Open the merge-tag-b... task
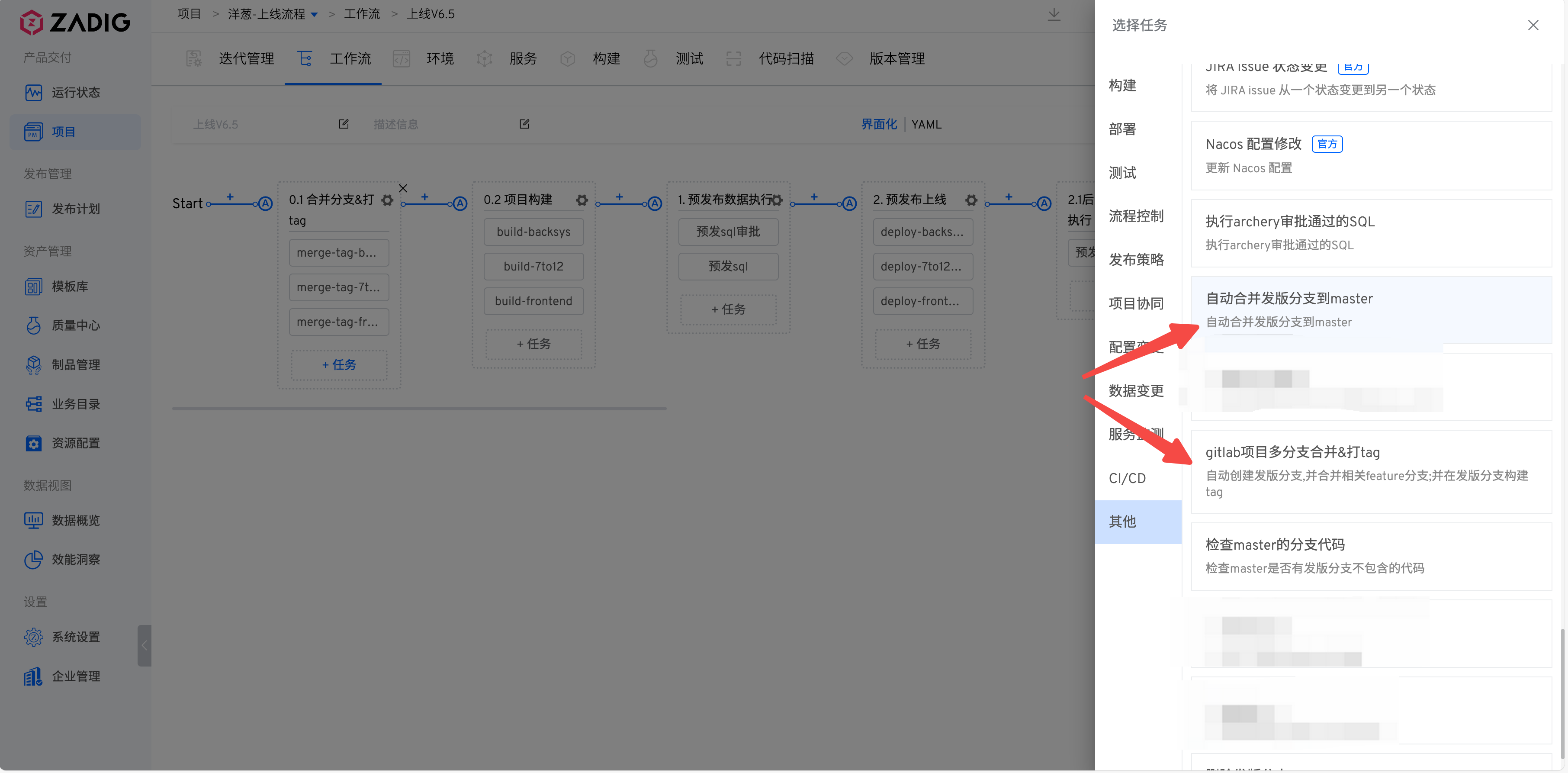Image resolution: width=1568 pixels, height=773 pixels. pos(339,253)
